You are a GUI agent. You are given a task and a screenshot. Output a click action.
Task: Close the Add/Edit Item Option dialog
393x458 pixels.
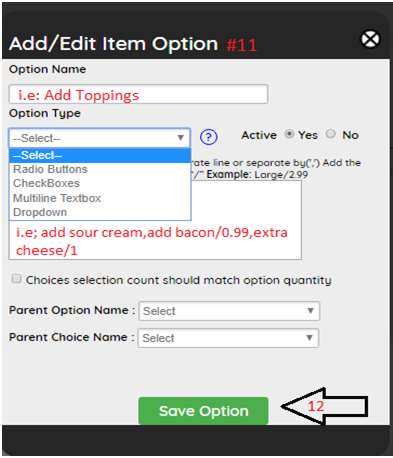tap(370, 39)
